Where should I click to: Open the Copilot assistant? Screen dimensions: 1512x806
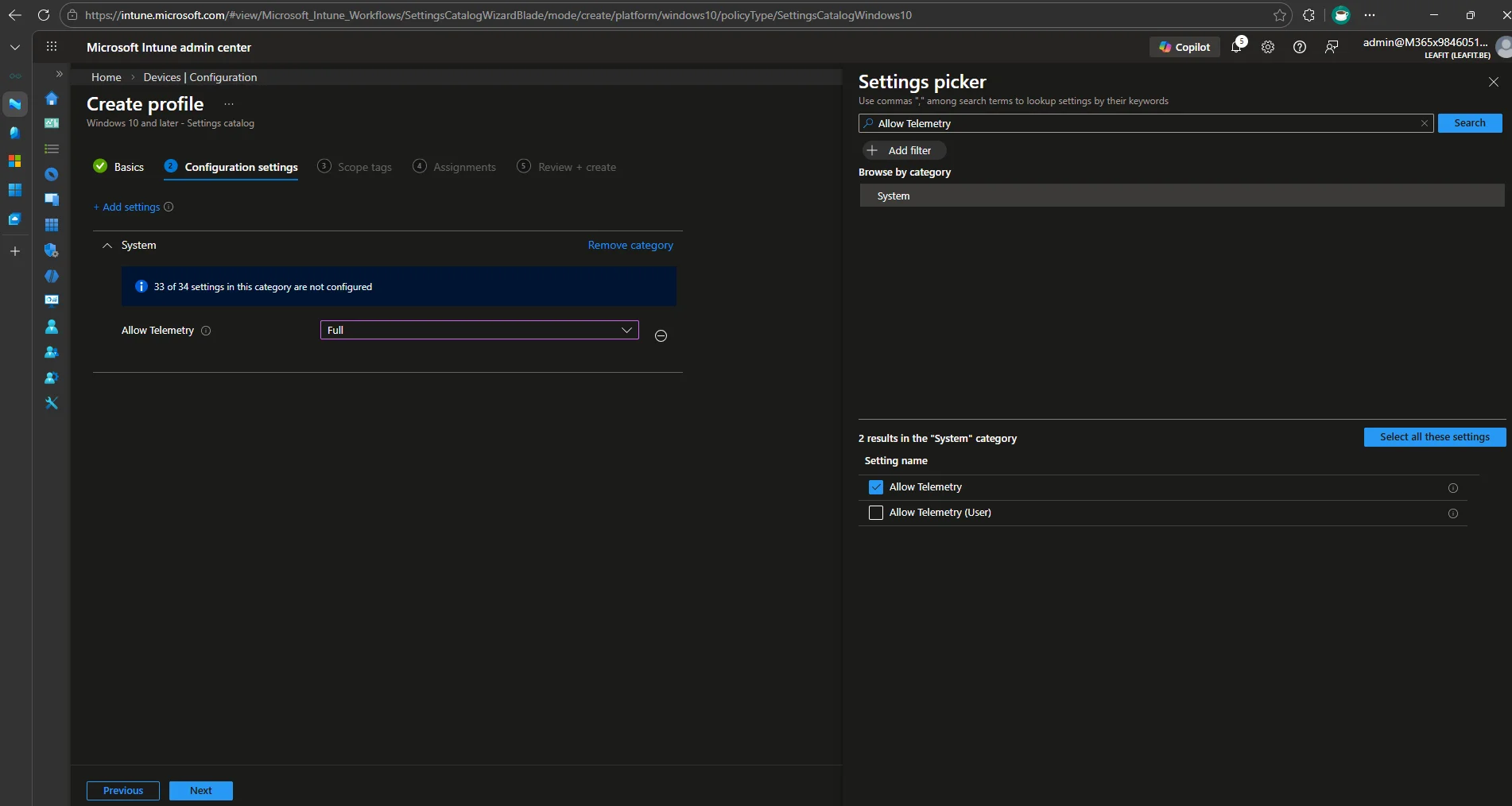click(1184, 46)
